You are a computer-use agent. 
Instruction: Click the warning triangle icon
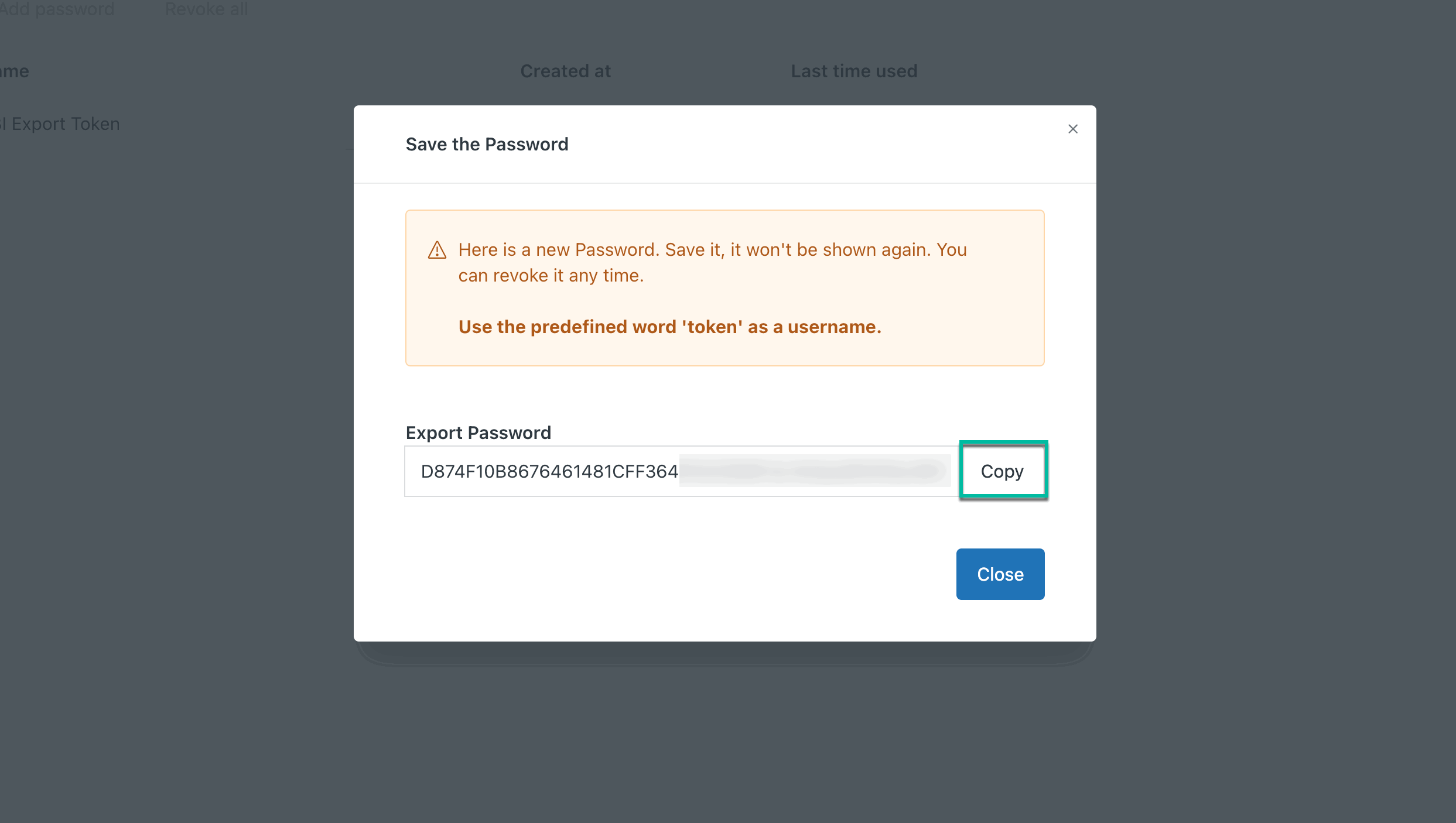(437, 251)
